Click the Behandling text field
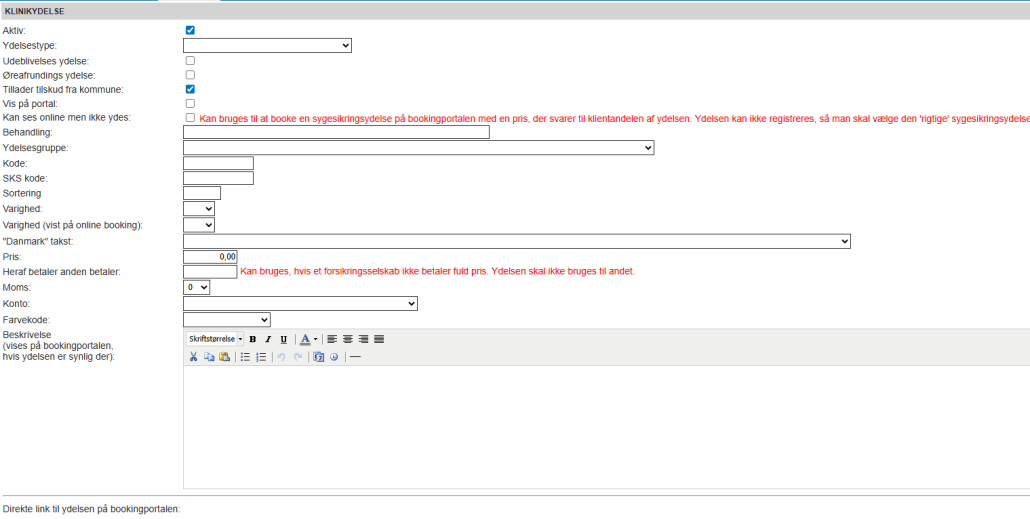The height and width of the screenshot is (519, 1030). (x=336, y=132)
